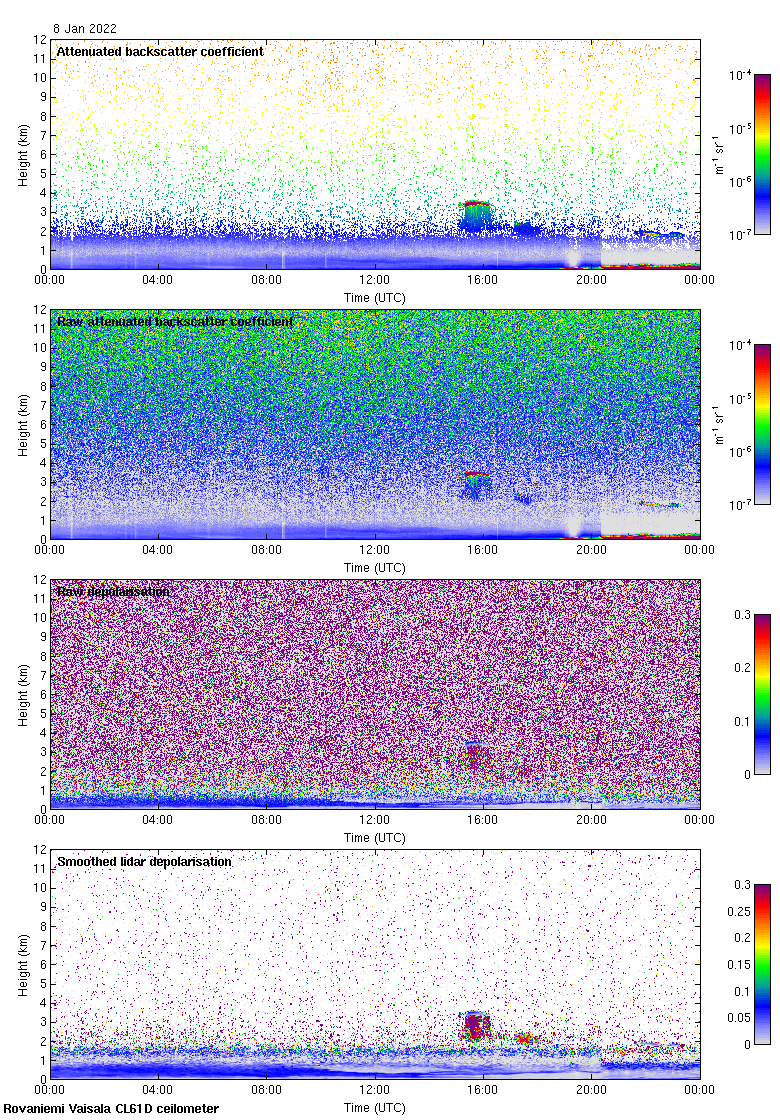Viewport: 780px width, 1120px height.
Task: Click the 10⁻⁵ tick on the second colour bar
Action: click(739, 399)
